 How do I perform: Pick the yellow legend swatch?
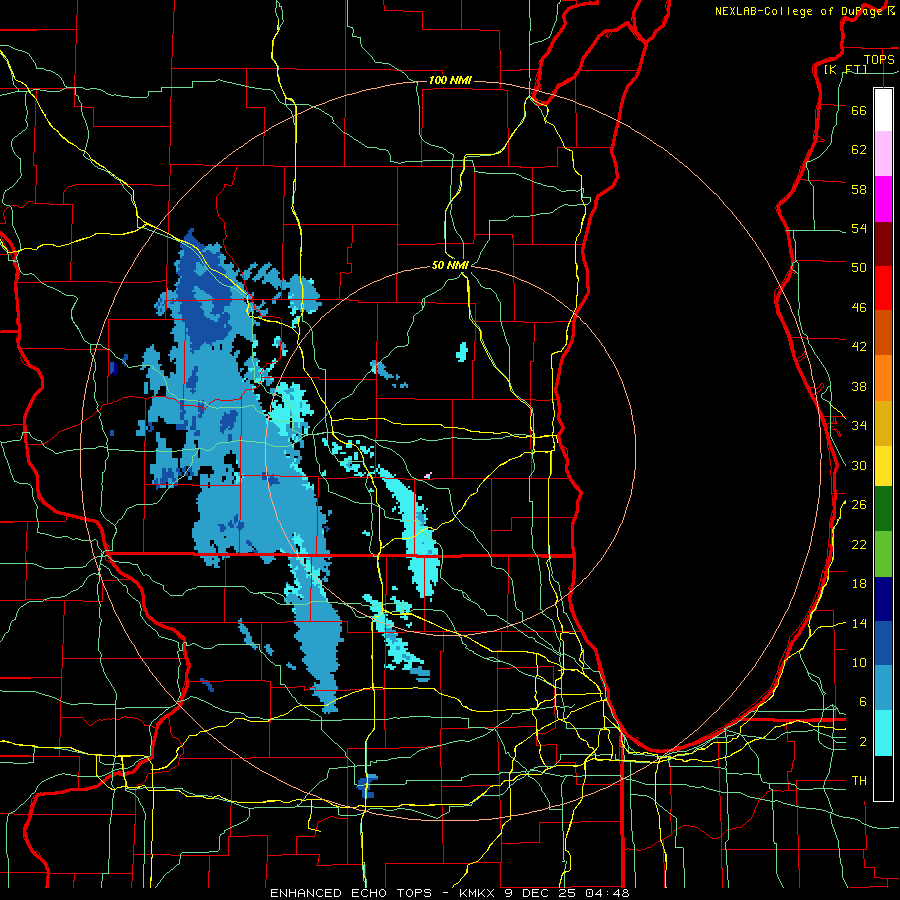tap(883, 465)
